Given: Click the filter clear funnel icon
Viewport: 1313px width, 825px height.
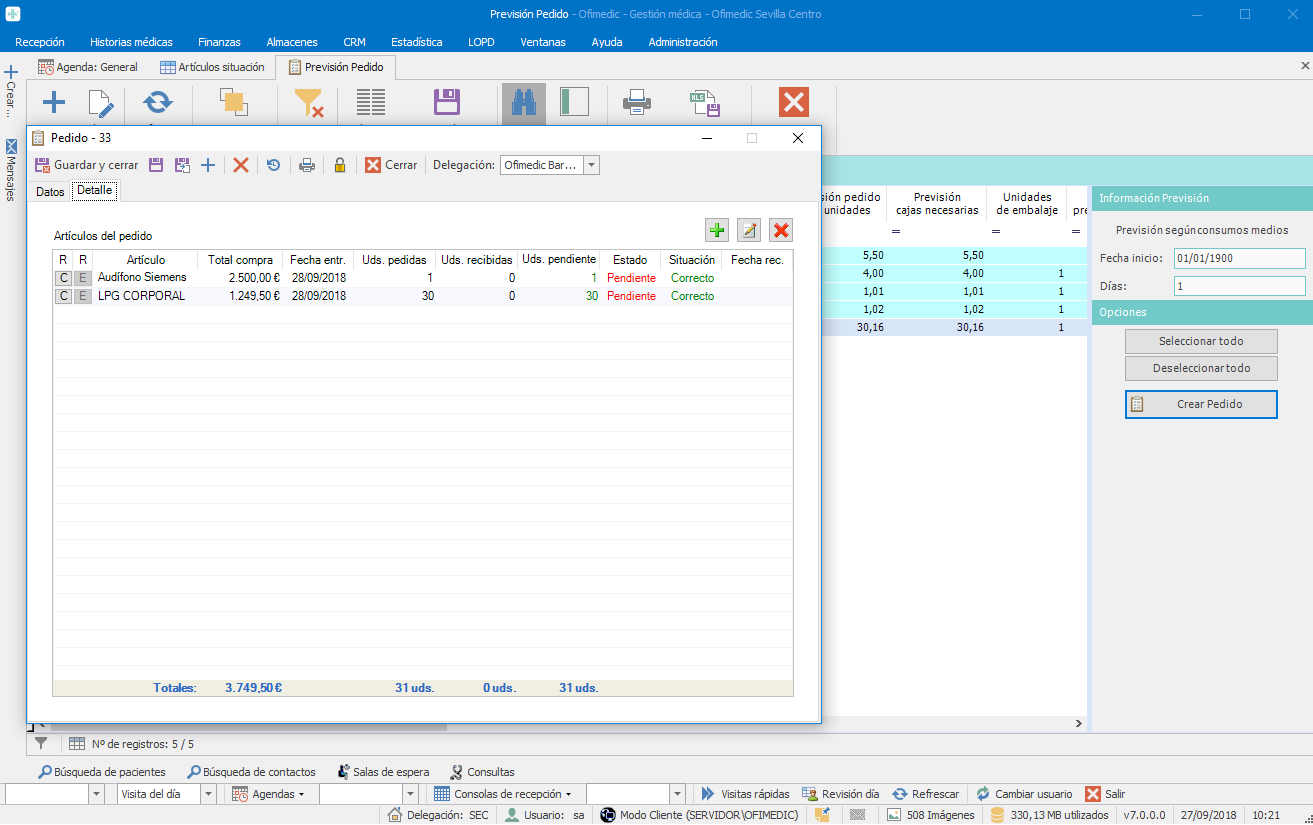Looking at the screenshot, I should (x=308, y=103).
